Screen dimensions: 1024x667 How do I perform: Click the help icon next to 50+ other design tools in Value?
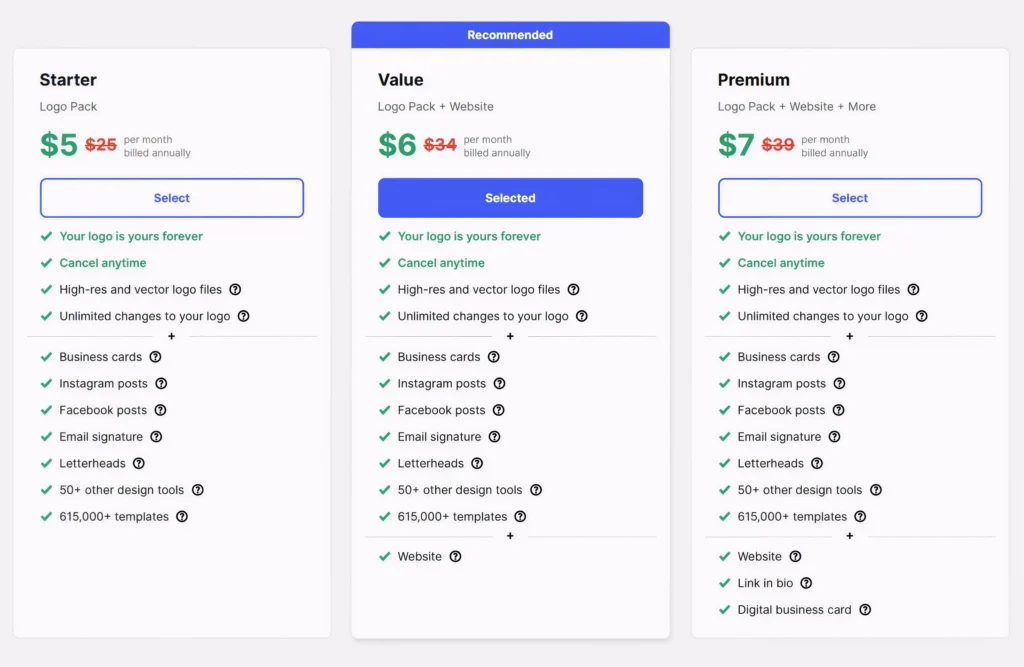[x=536, y=489]
